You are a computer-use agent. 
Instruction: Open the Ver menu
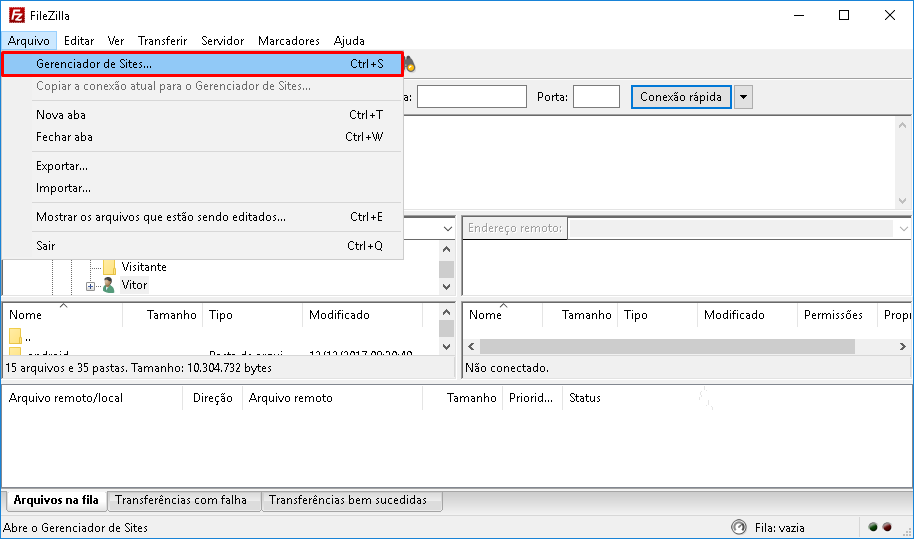tap(115, 41)
